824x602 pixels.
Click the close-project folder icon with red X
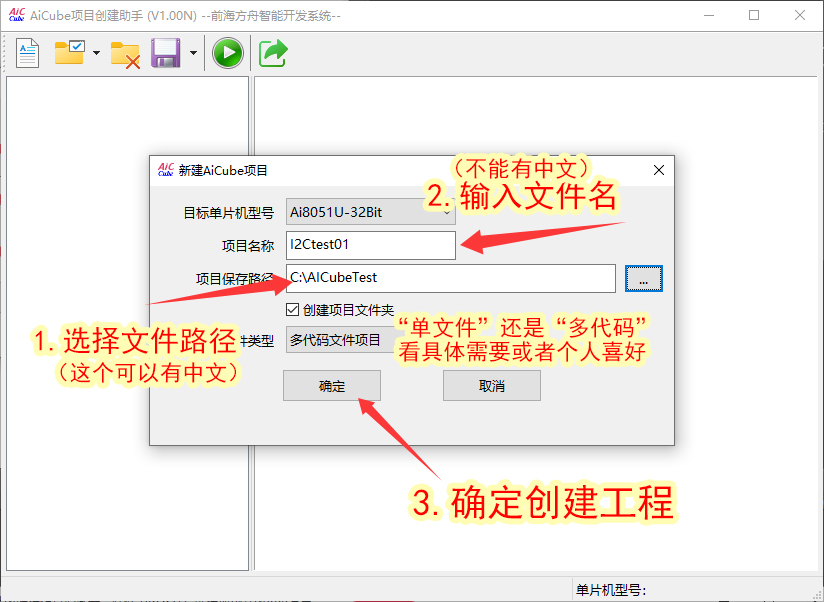(x=125, y=55)
